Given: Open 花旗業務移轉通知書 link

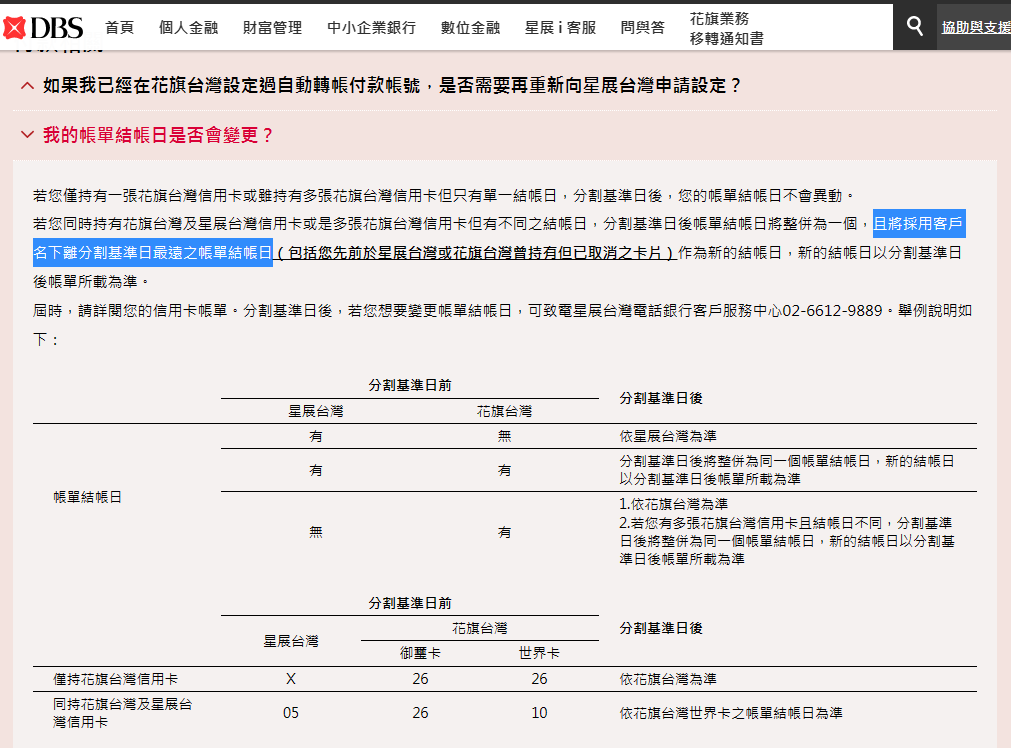Looking at the screenshot, I should pyautogui.click(x=726, y=28).
